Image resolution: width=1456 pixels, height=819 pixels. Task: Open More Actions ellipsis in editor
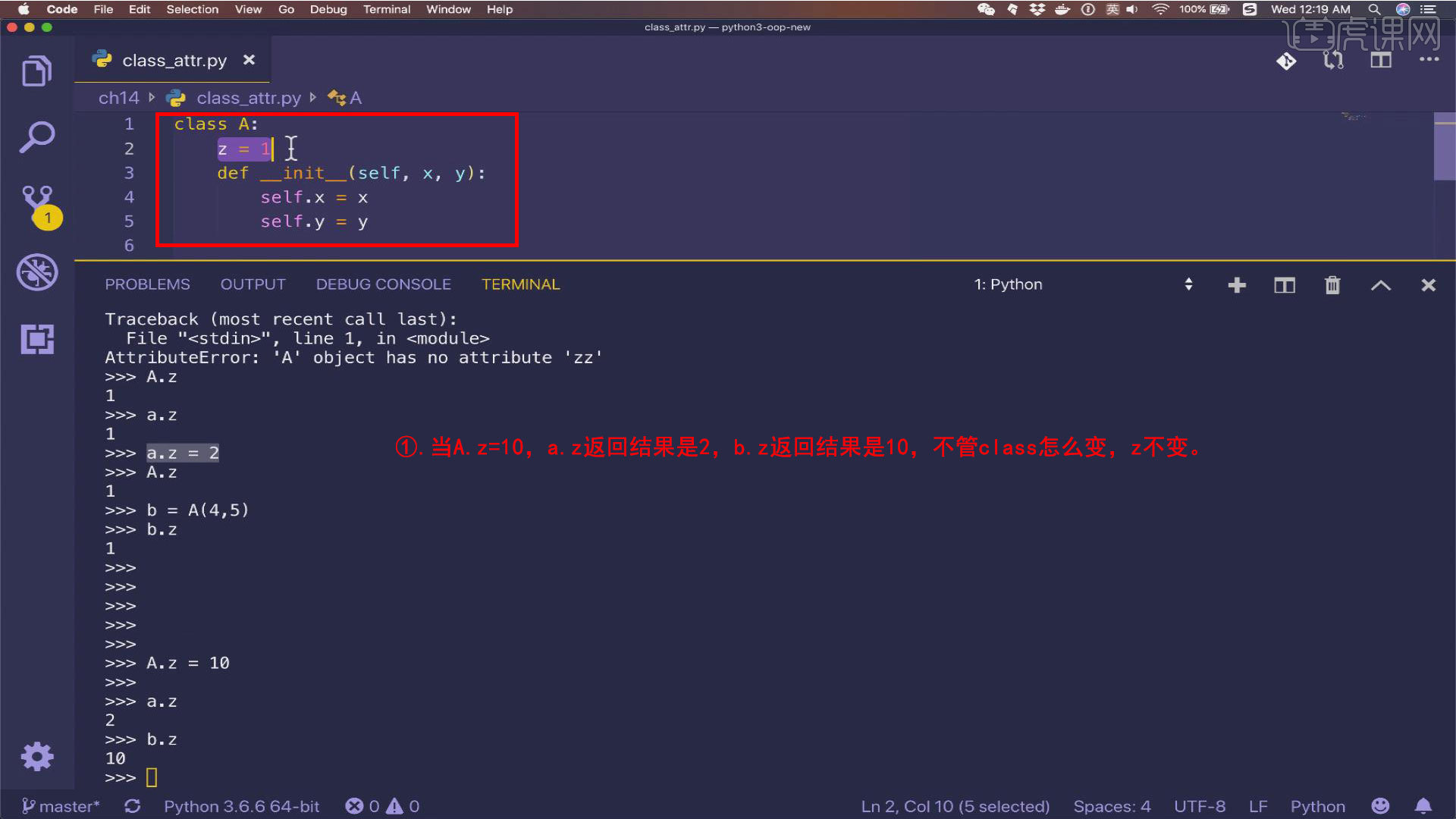(x=1429, y=60)
